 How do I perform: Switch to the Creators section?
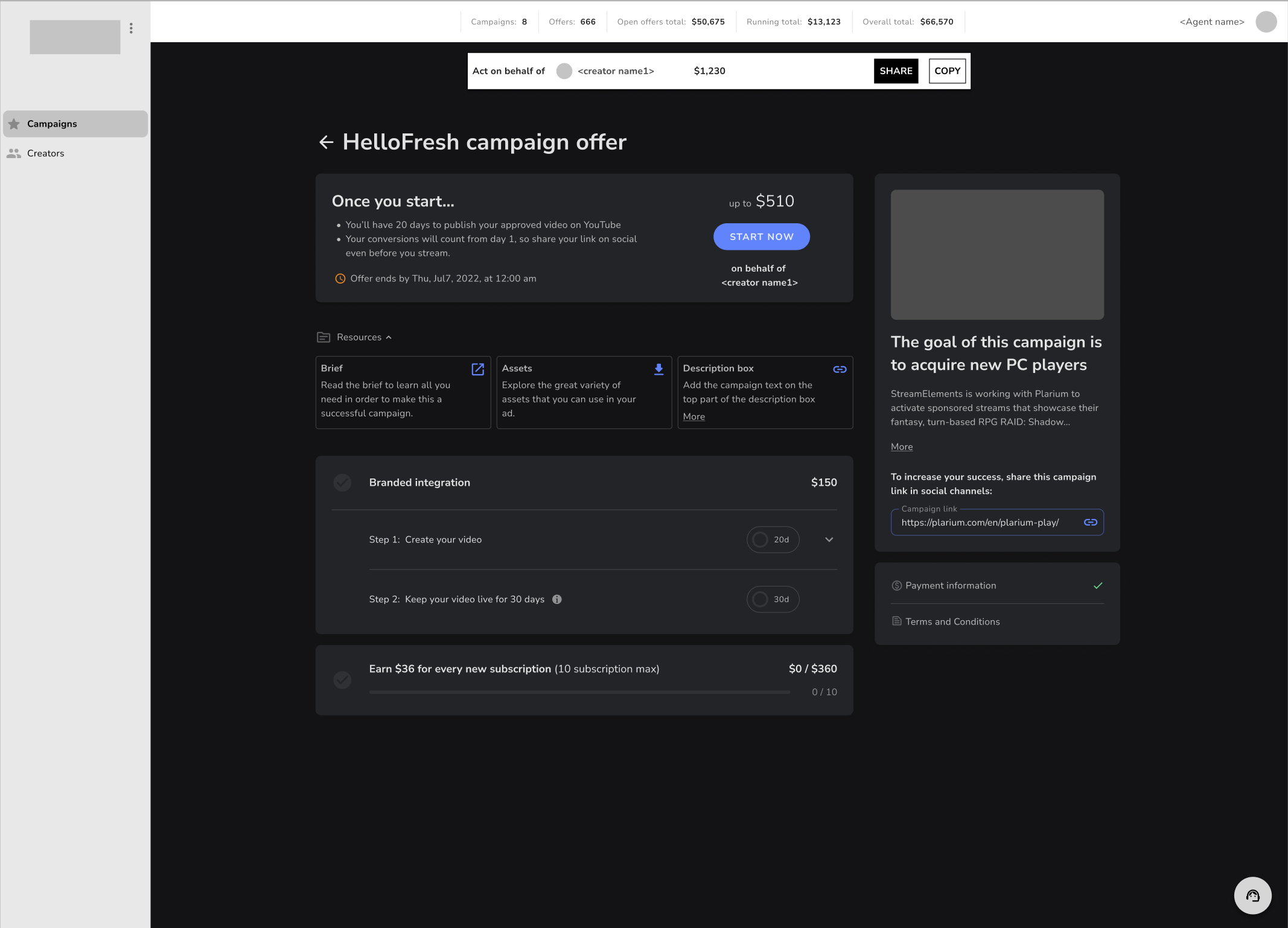pos(45,153)
